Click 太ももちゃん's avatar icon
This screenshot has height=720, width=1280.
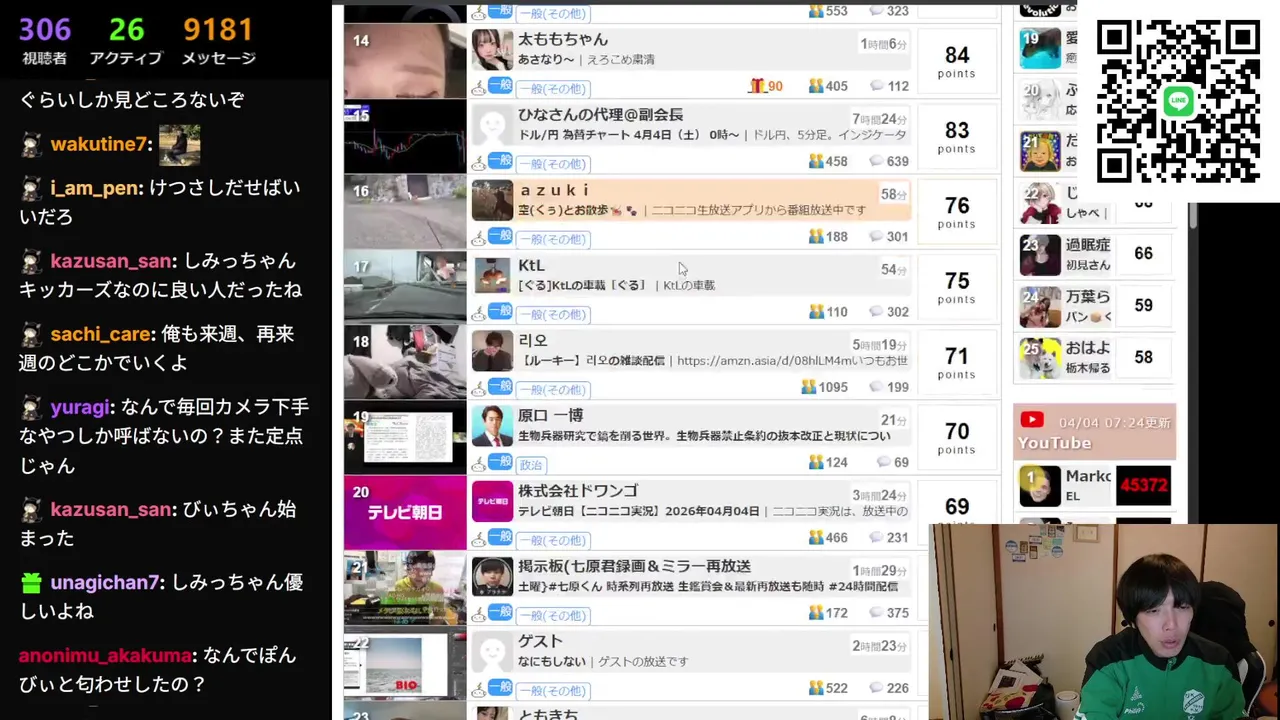click(492, 50)
